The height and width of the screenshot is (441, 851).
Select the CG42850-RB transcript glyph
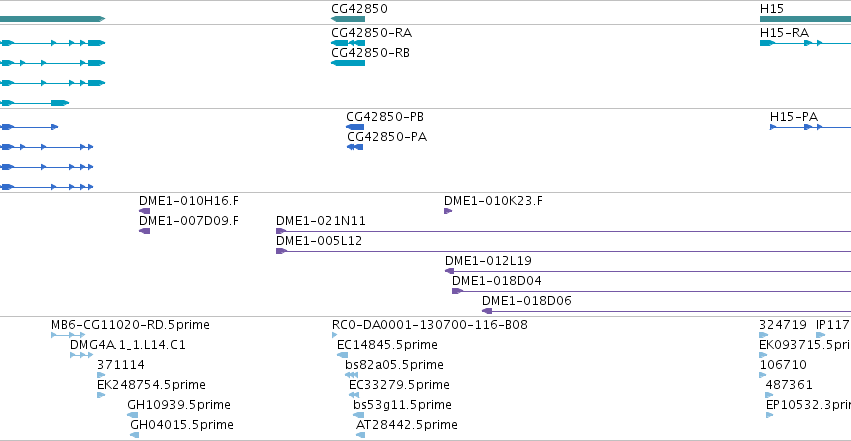(x=348, y=63)
